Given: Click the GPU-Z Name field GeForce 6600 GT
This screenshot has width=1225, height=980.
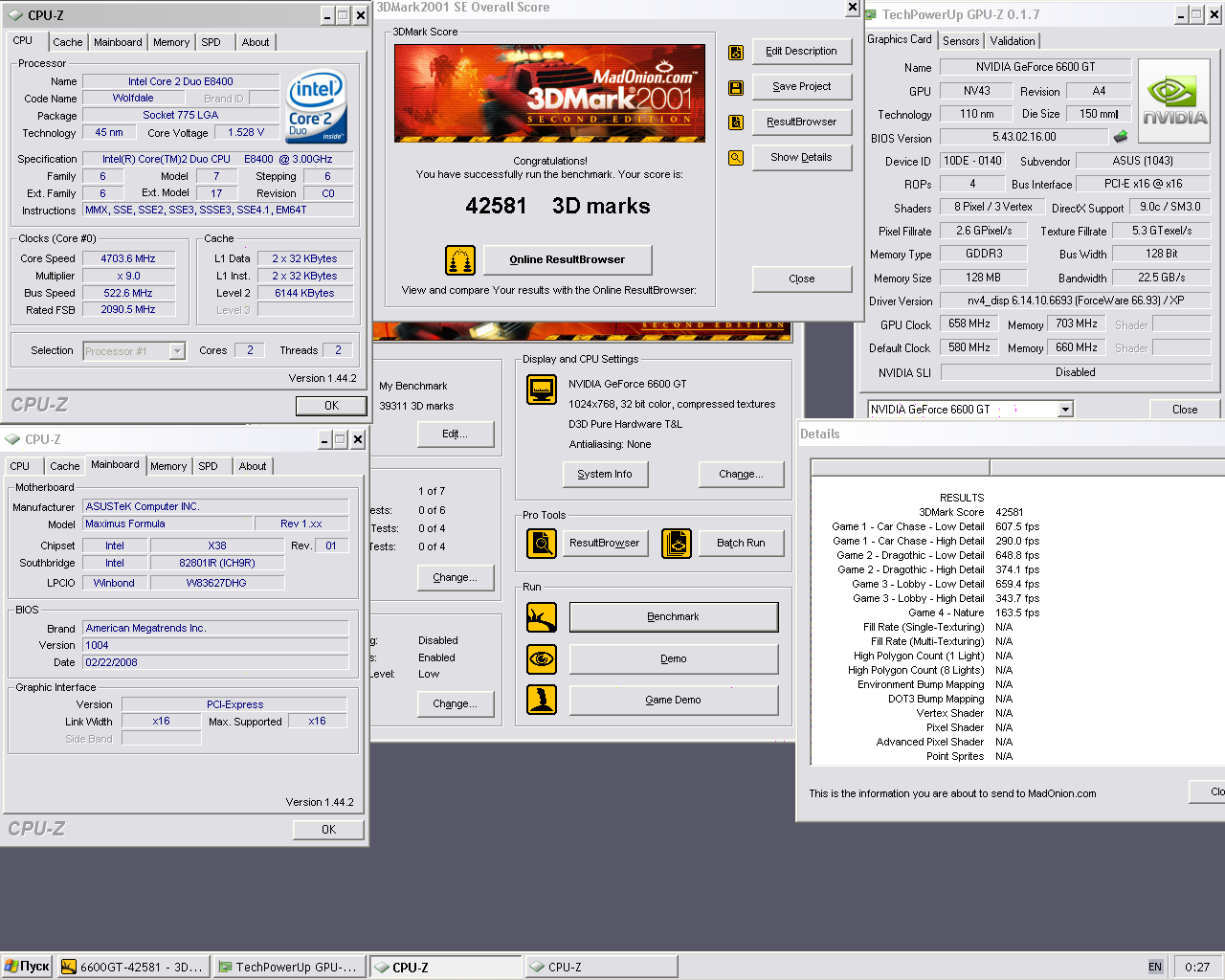Looking at the screenshot, I should (x=1036, y=67).
